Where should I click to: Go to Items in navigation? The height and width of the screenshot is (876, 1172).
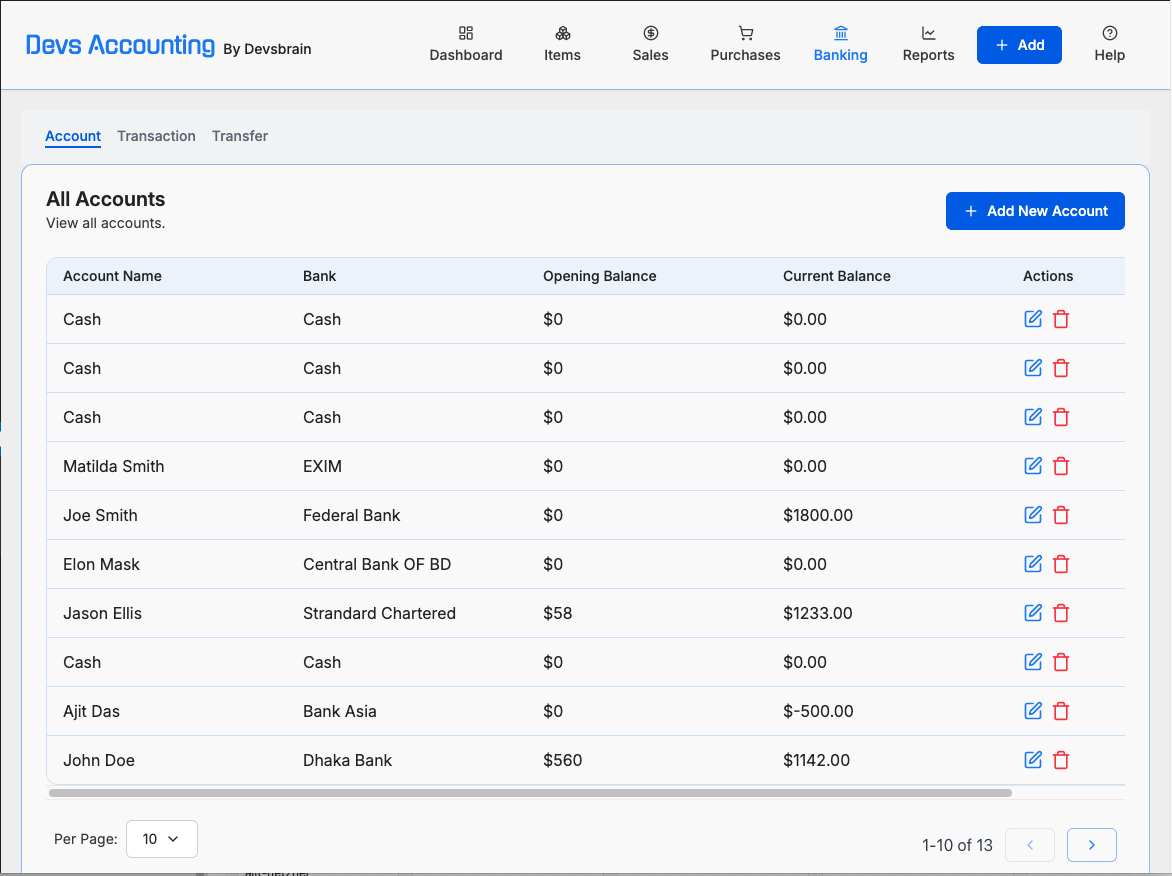[x=562, y=44]
